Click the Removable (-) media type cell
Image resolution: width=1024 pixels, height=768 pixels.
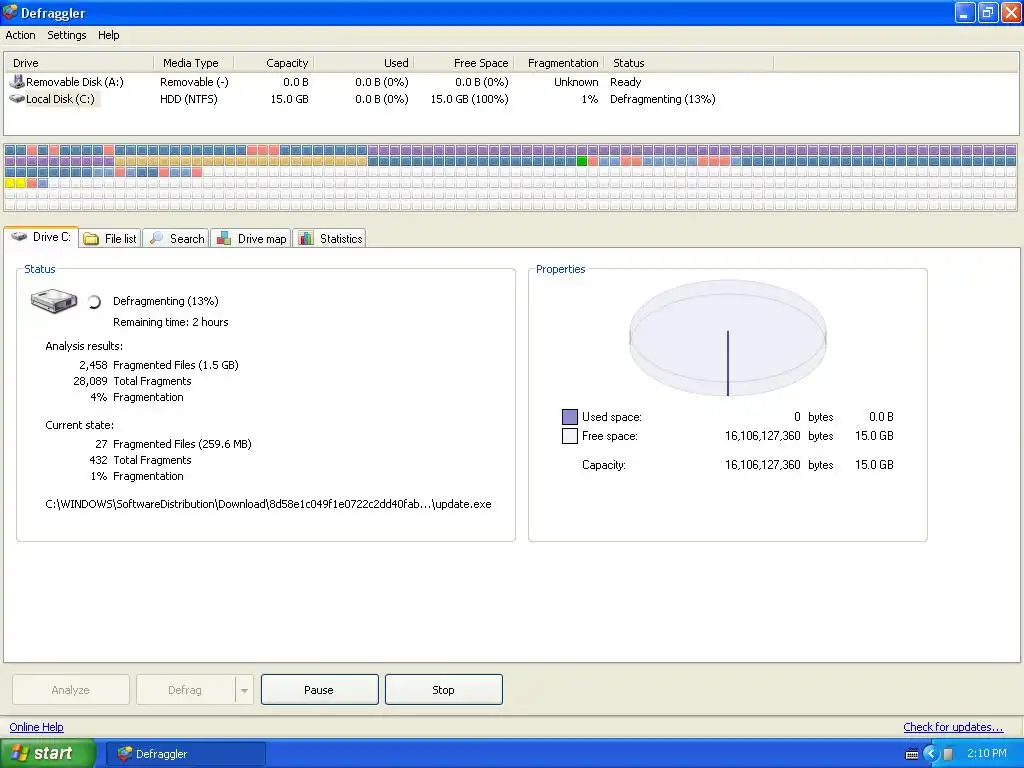(x=194, y=82)
